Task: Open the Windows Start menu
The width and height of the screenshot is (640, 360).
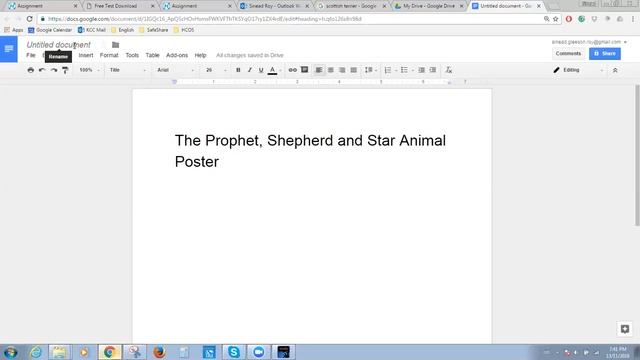Action: (10, 352)
